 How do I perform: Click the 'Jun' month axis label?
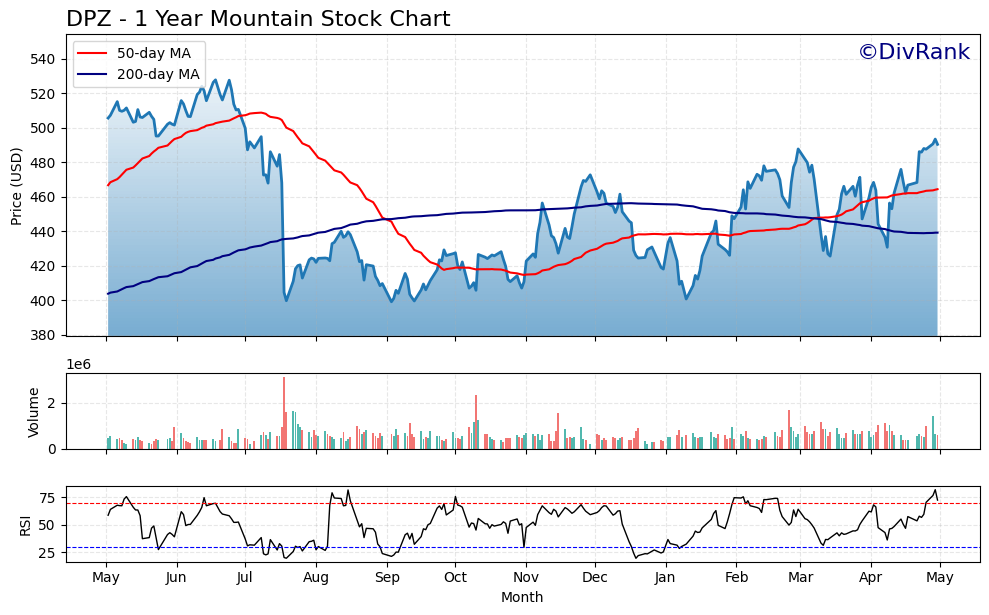[x=177, y=578]
